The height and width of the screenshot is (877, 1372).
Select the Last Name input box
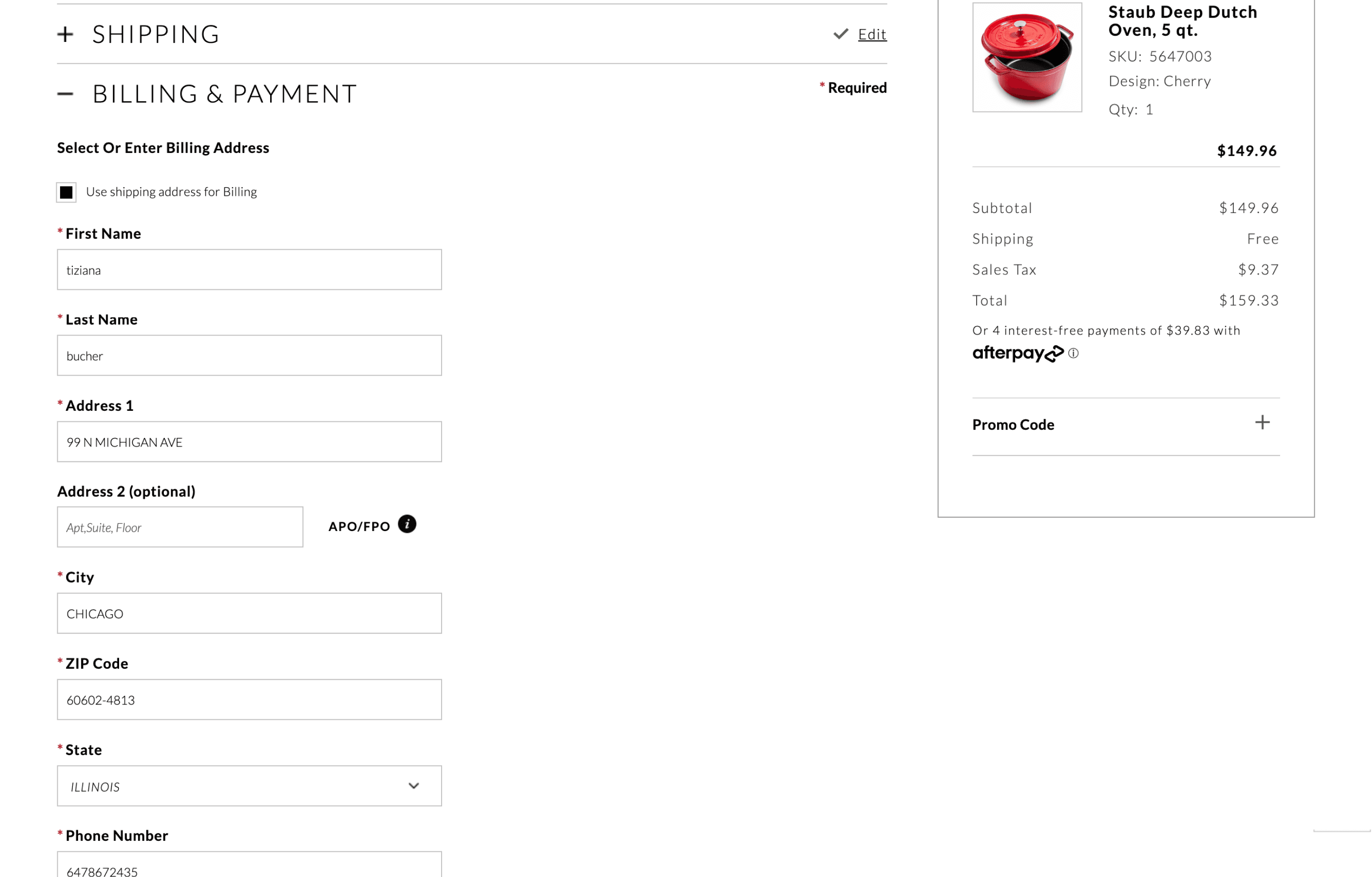pos(249,356)
